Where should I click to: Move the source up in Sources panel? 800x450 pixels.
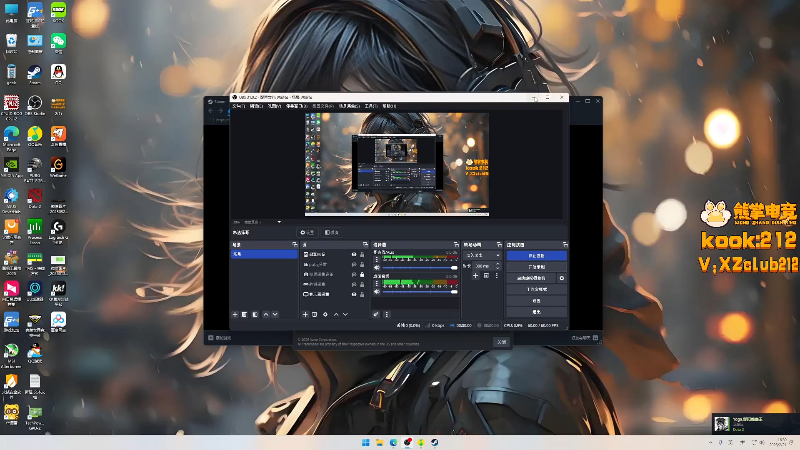[x=336, y=314]
